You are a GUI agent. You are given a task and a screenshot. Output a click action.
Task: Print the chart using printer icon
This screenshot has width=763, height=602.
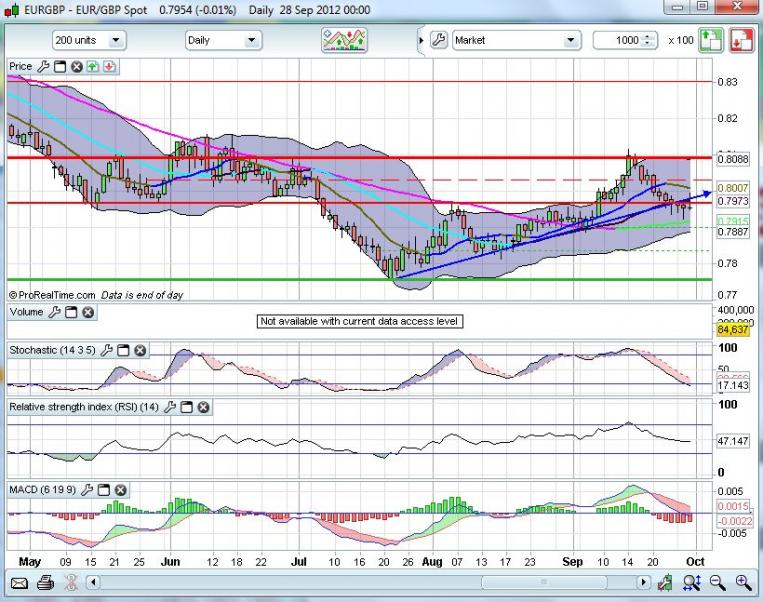(47, 582)
